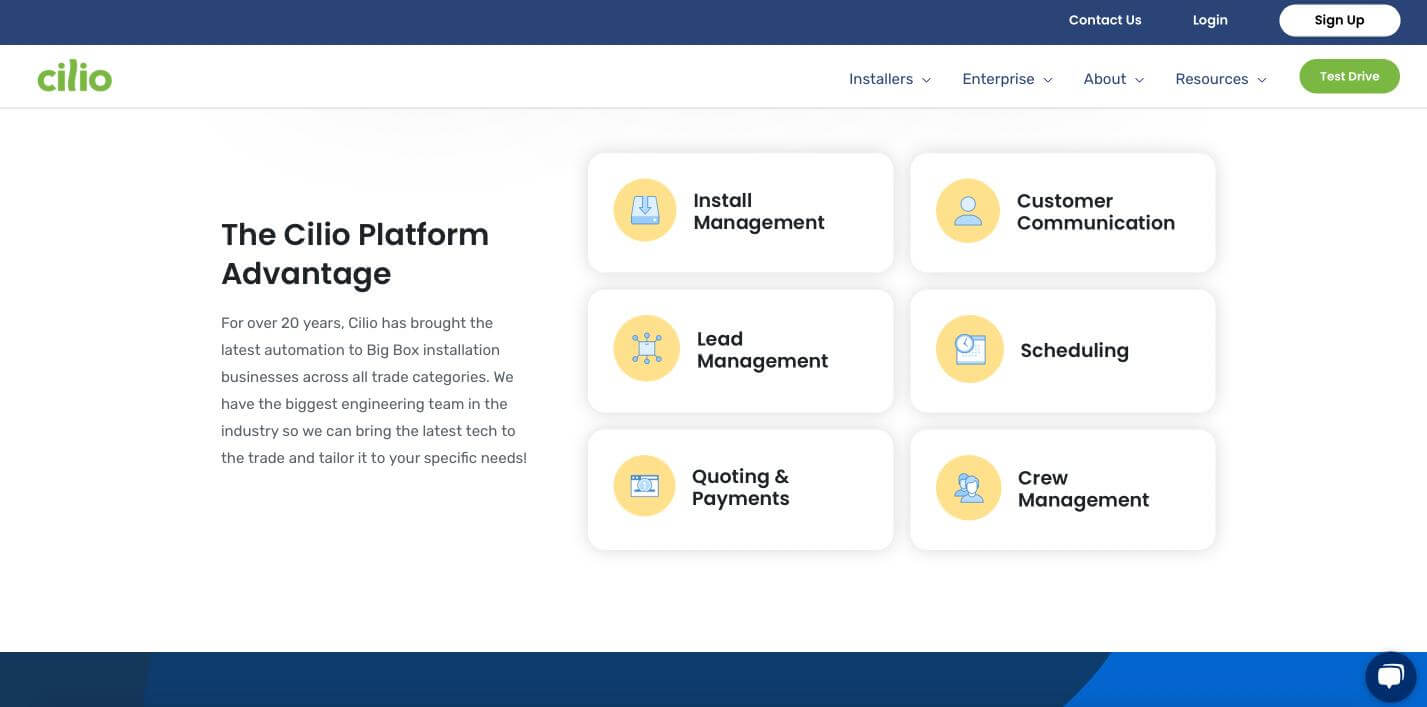Expand the Enterprise menu chevron
Viewport: 1427px width, 707px height.
pos(1048,80)
